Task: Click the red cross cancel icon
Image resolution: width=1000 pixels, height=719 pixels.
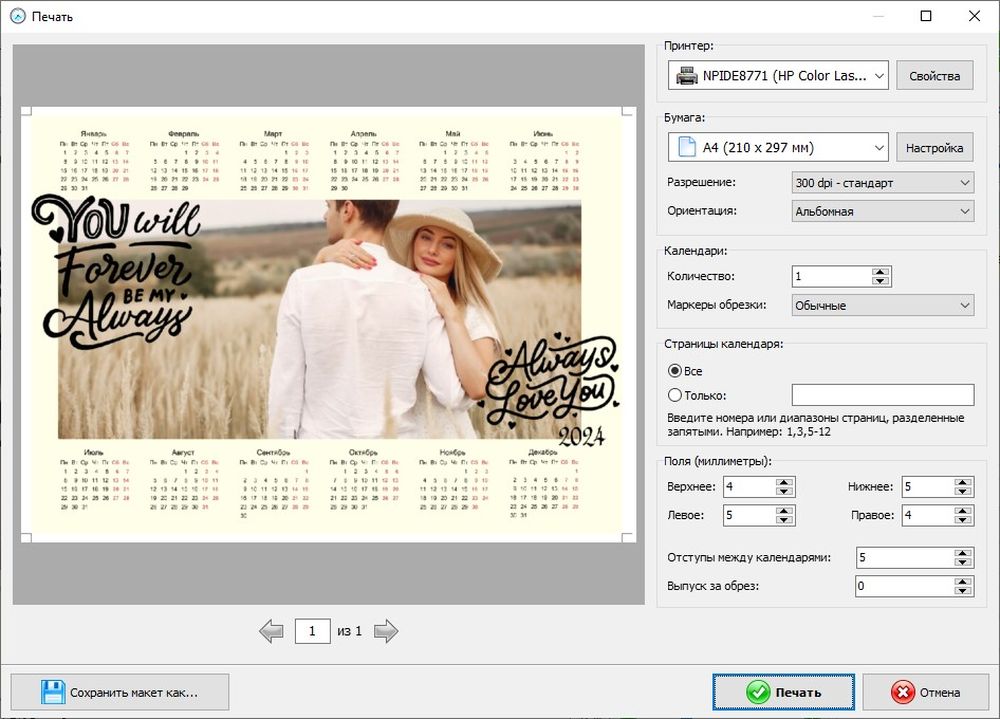Action: pyautogui.click(x=903, y=692)
